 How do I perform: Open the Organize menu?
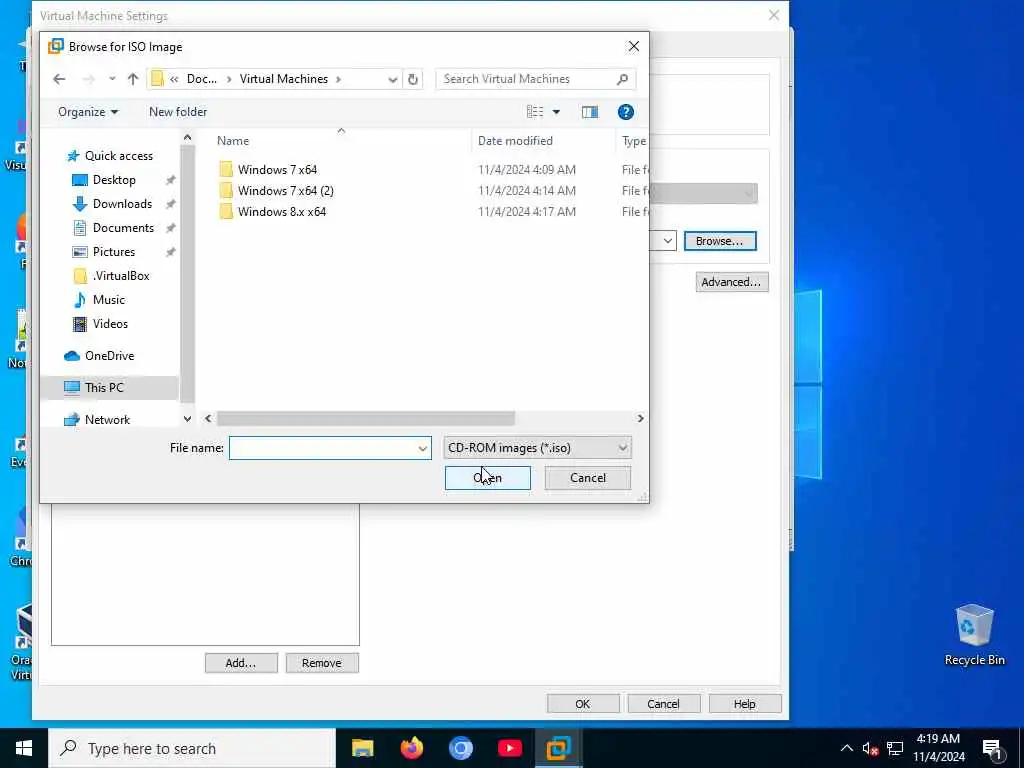coord(88,112)
